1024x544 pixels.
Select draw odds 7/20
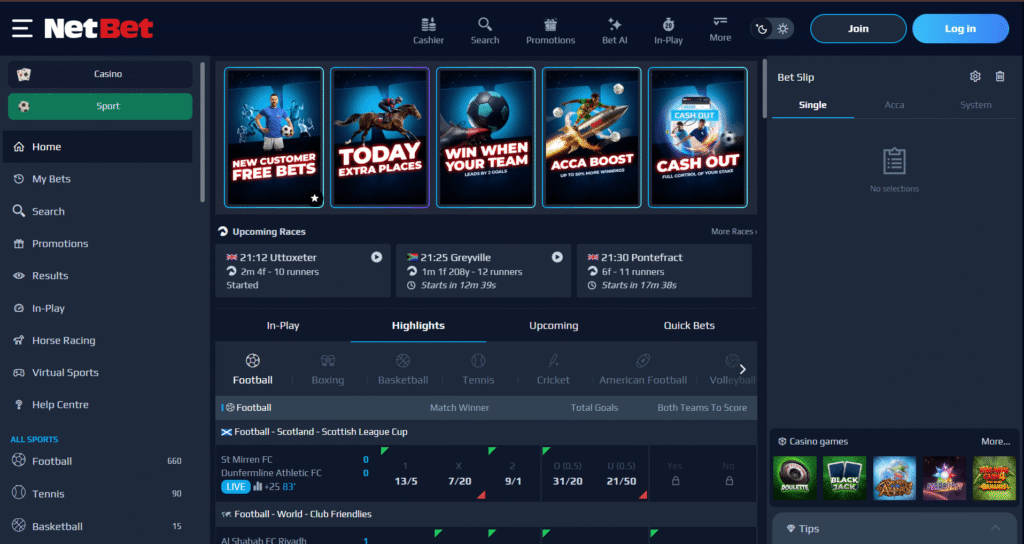click(460, 474)
